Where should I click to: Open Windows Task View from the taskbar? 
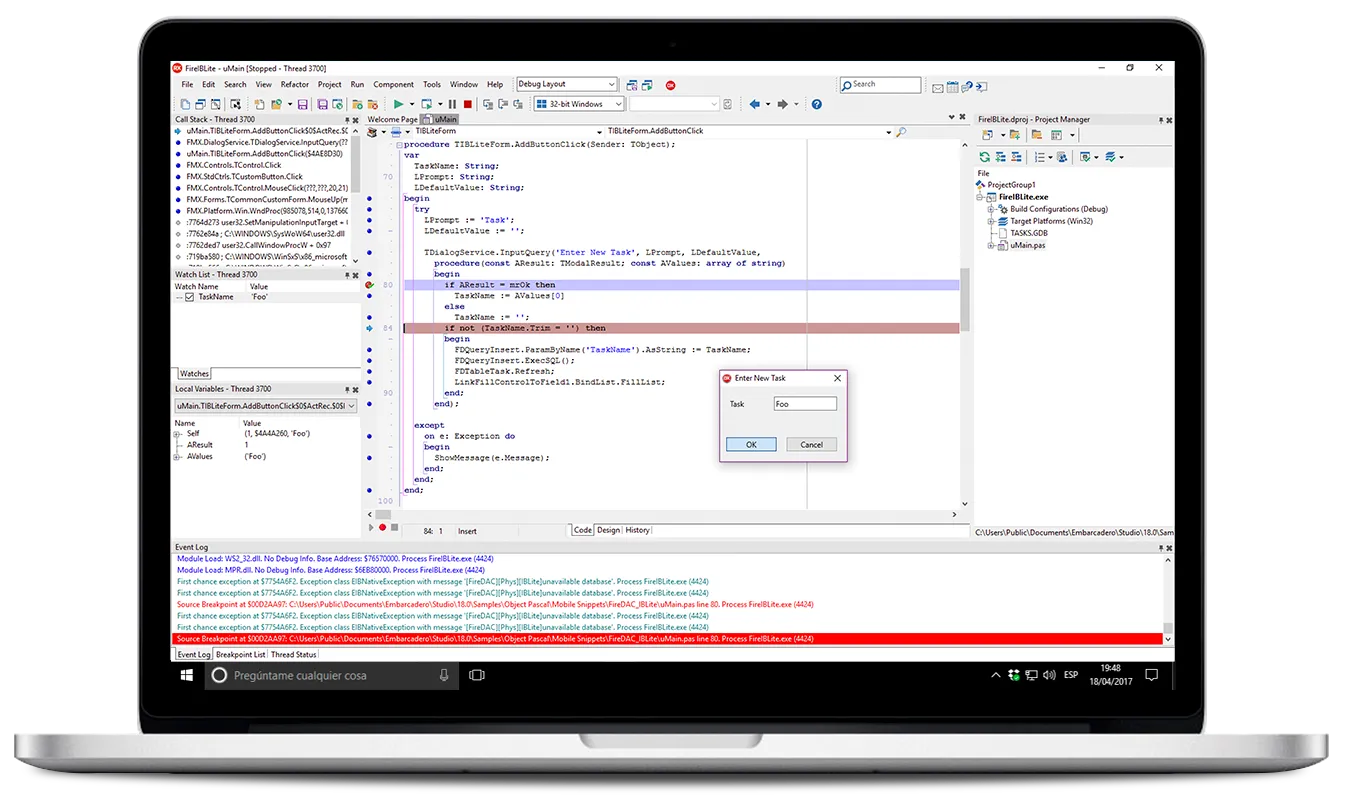[x=477, y=675]
